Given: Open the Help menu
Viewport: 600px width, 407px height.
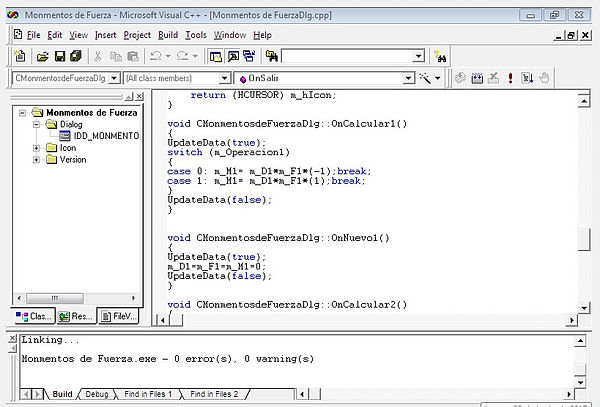Looking at the screenshot, I should [x=262, y=35].
